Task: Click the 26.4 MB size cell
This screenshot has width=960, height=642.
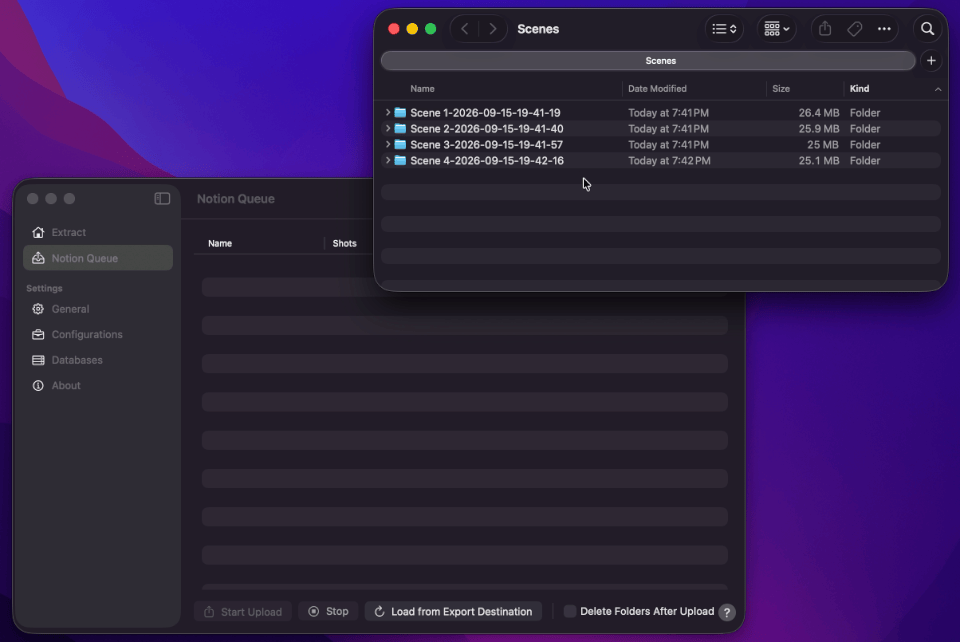Action: 819,113
